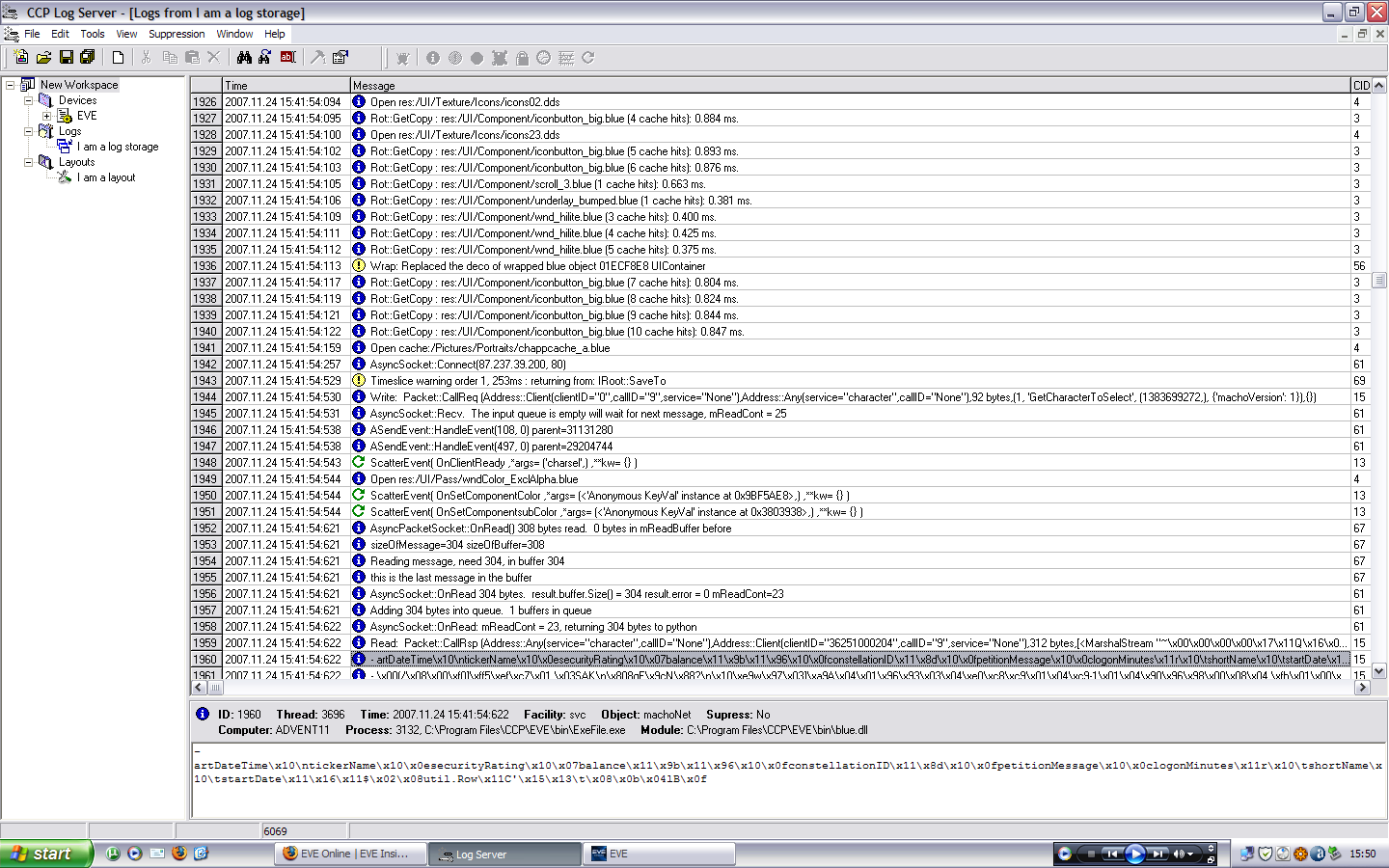Click the Save floppy disk icon

point(67,58)
